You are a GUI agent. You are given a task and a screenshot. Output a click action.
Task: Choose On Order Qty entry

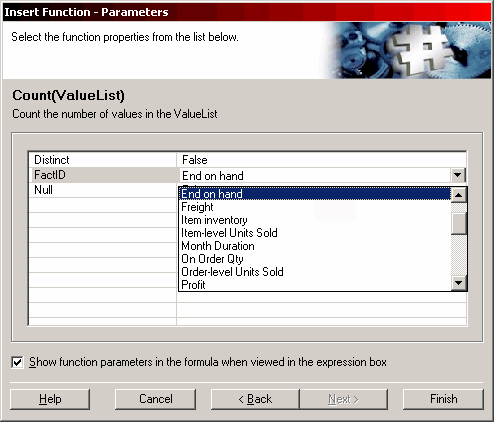coord(315,259)
